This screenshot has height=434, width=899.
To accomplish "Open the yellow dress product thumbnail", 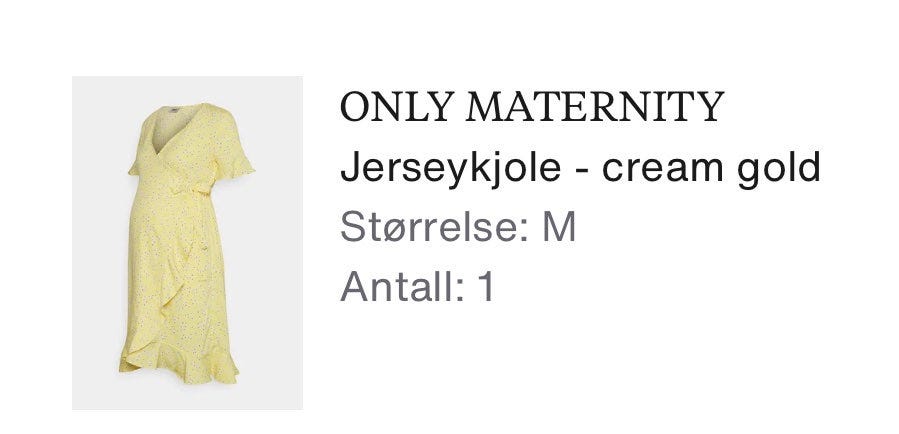I will pos(187,243).
